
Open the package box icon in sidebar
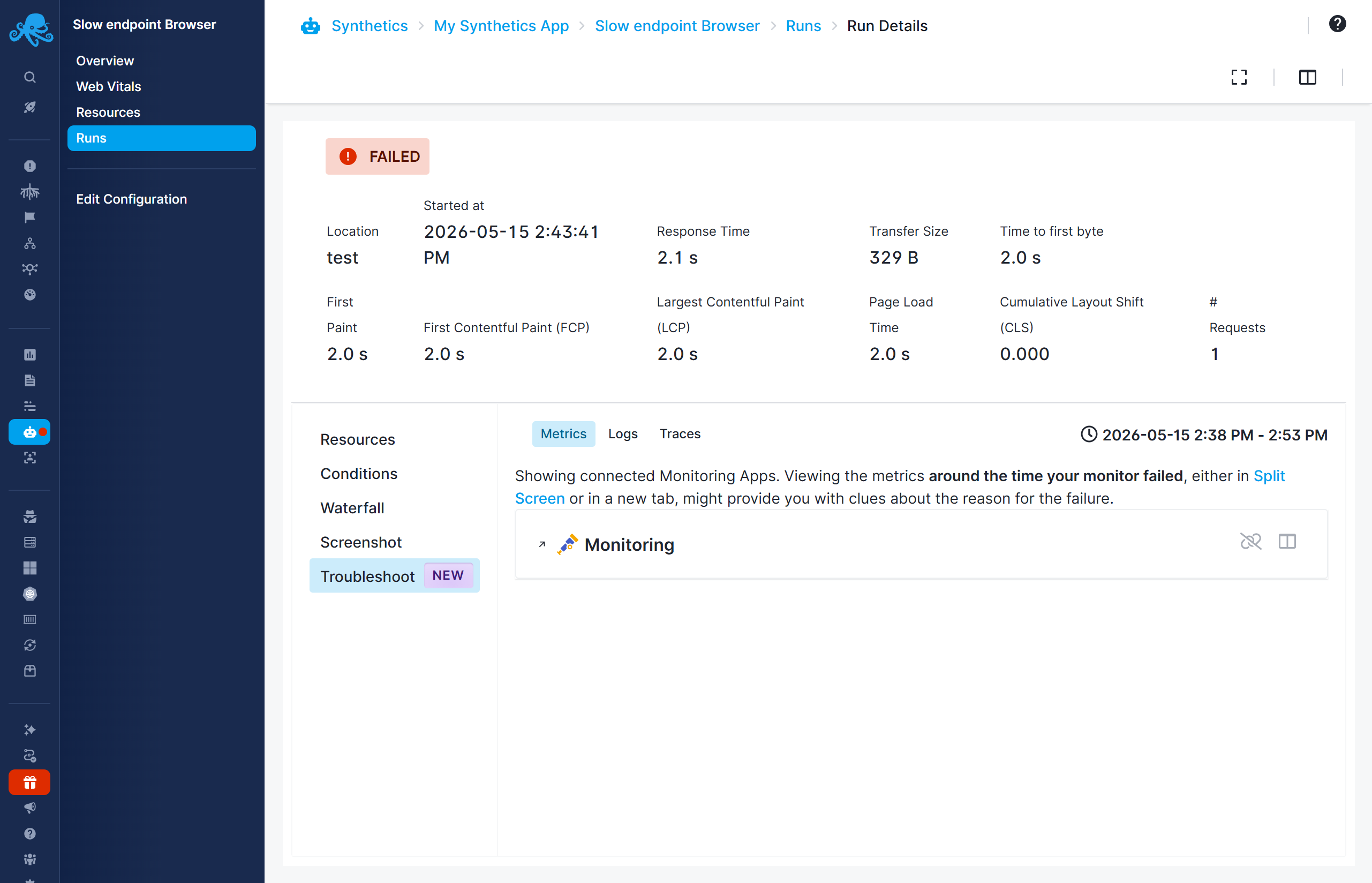(30, 671)
